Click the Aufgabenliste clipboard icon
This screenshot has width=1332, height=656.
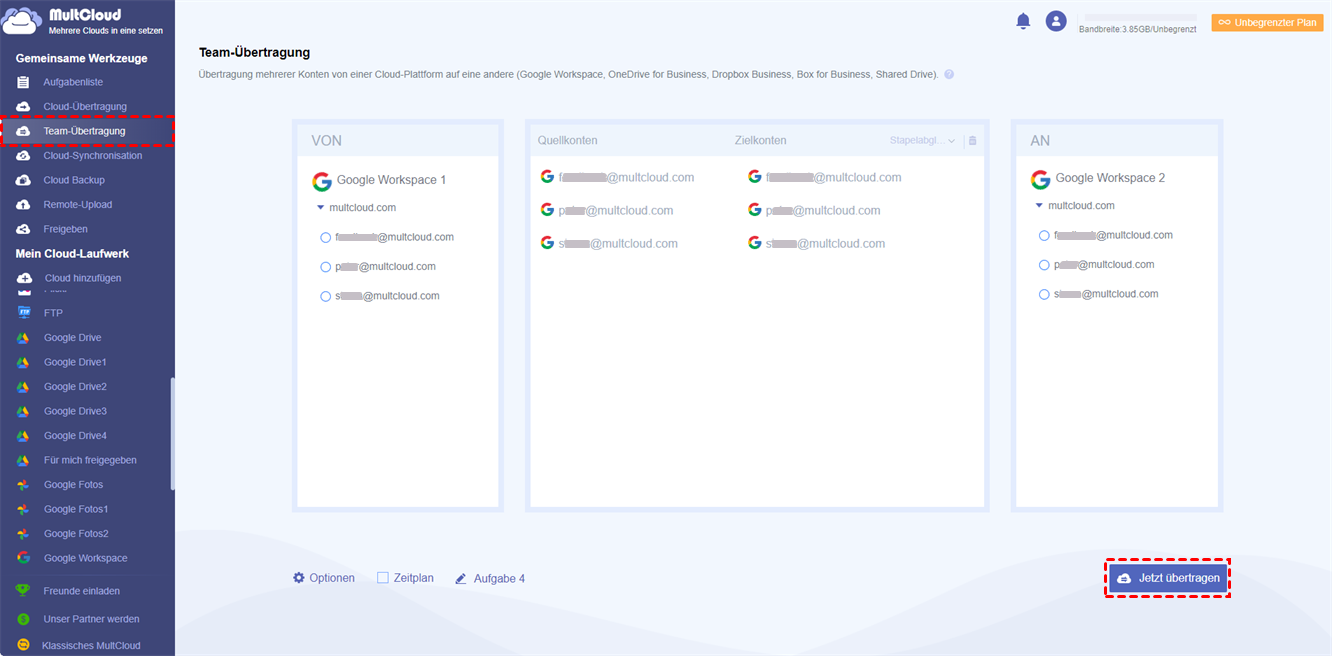[x=23, y=82]
